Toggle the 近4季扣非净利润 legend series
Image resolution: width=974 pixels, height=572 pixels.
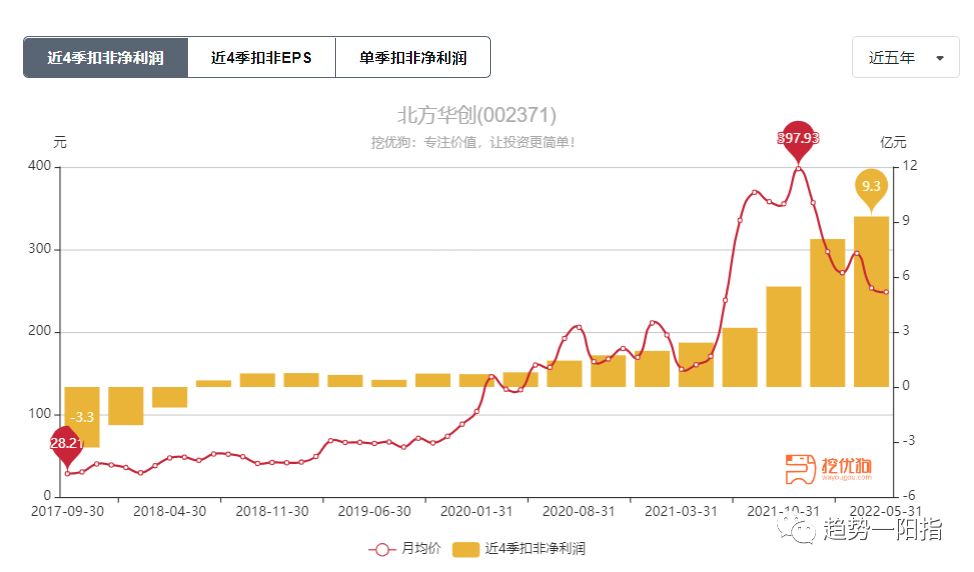(x=519, y=549)
